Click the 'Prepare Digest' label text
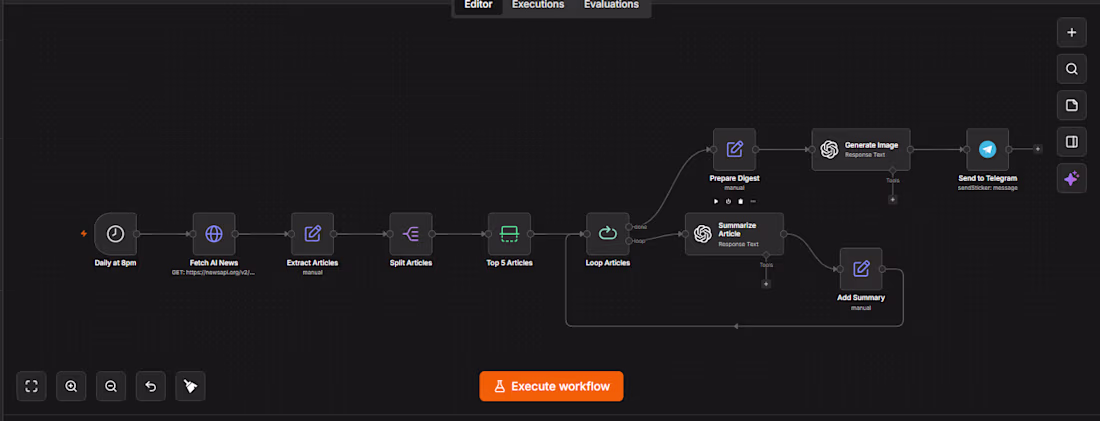 (735, 178)
